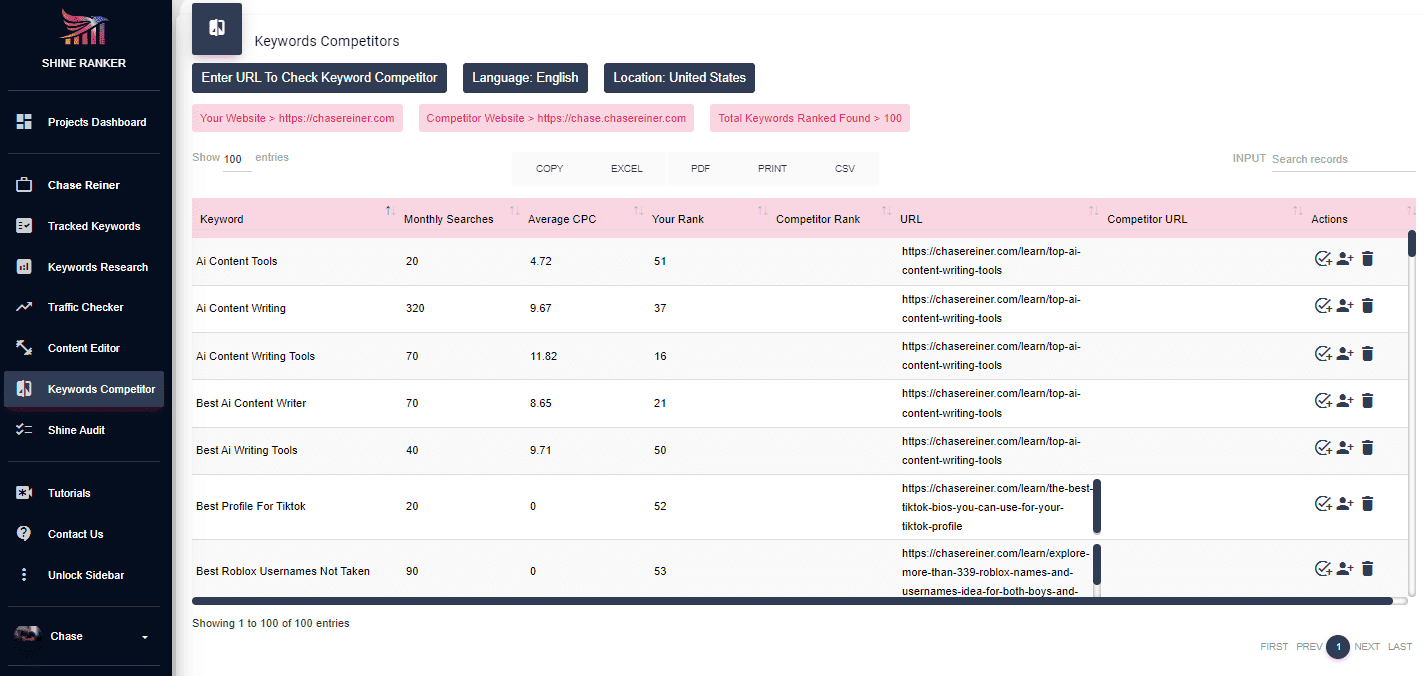This screenshot has width=1424, height=676.
Task: Sort table by Monthly Searches column
Action: tap(458, 218)
